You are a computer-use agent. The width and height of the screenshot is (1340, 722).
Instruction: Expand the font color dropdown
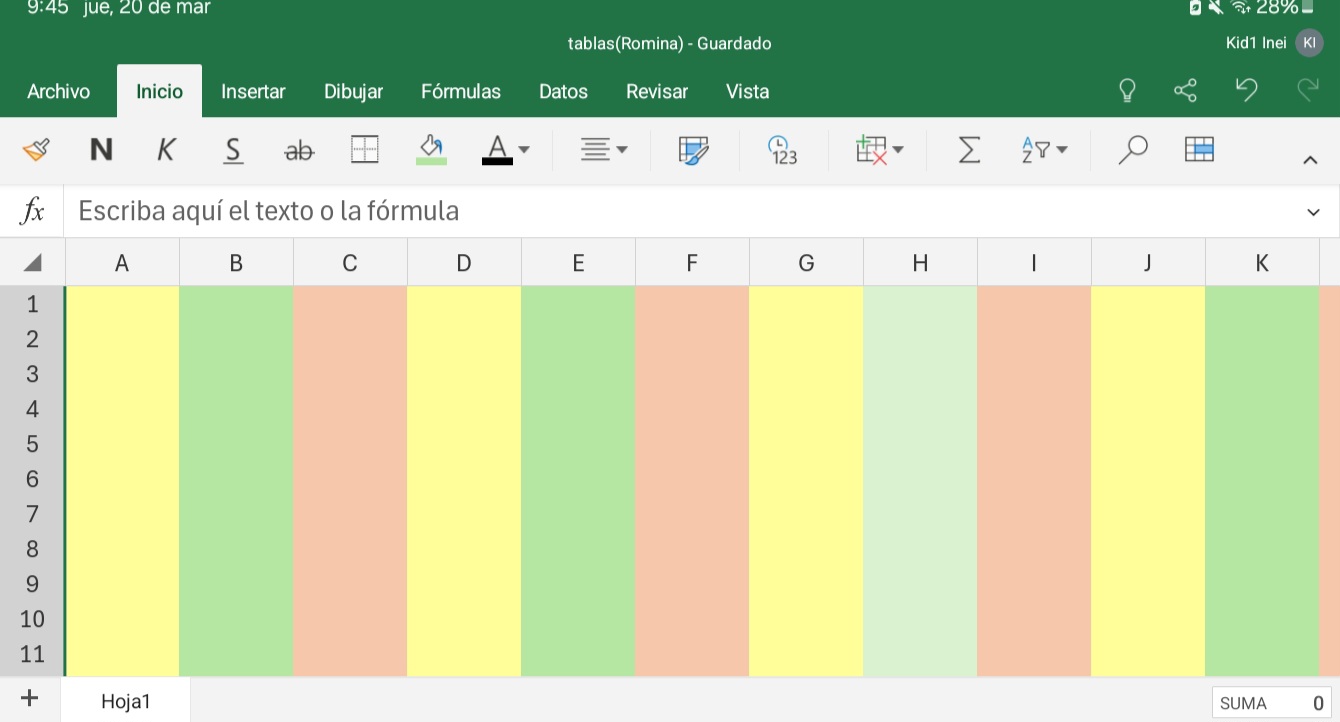click(x=524, y=150)
